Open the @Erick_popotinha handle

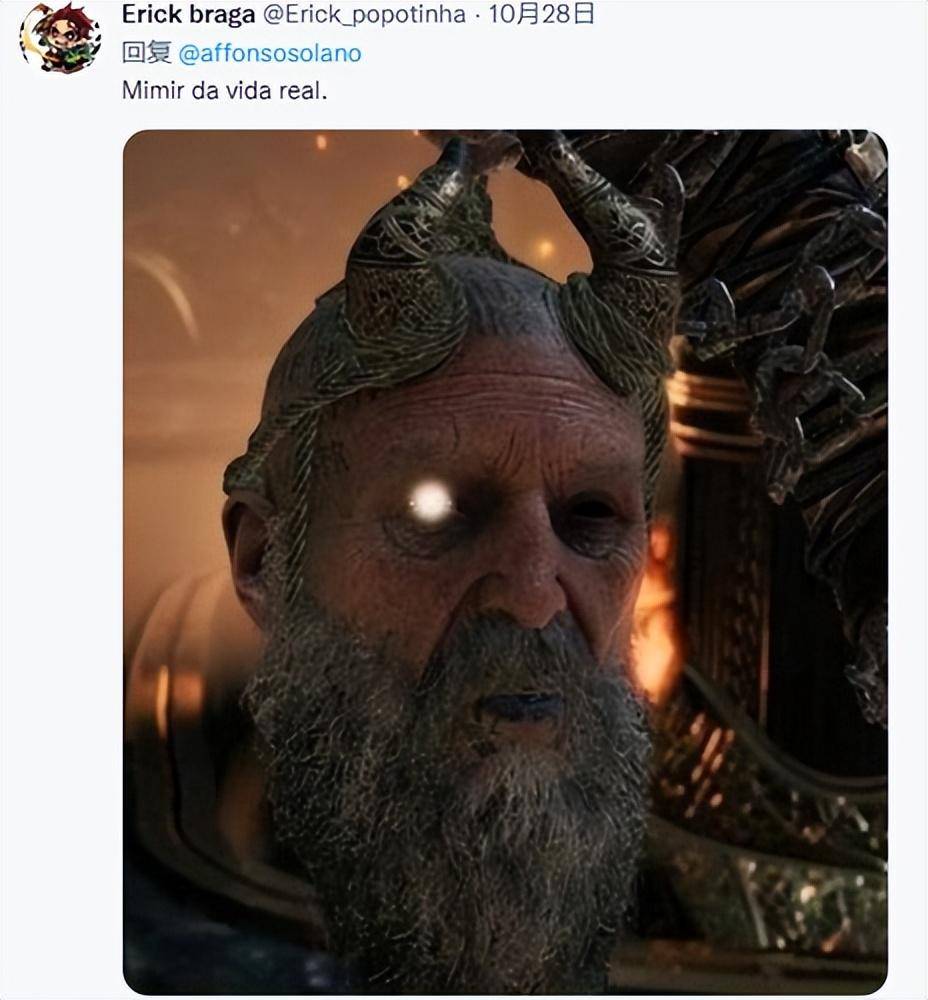364,15
